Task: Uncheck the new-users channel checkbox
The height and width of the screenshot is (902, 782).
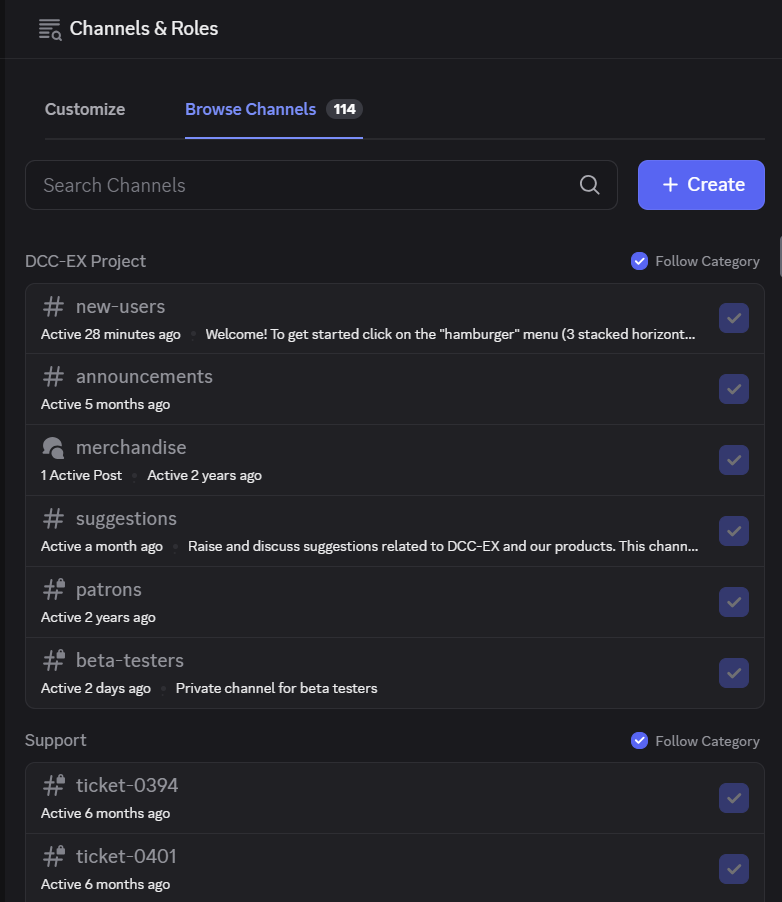Action: (734, 318)
